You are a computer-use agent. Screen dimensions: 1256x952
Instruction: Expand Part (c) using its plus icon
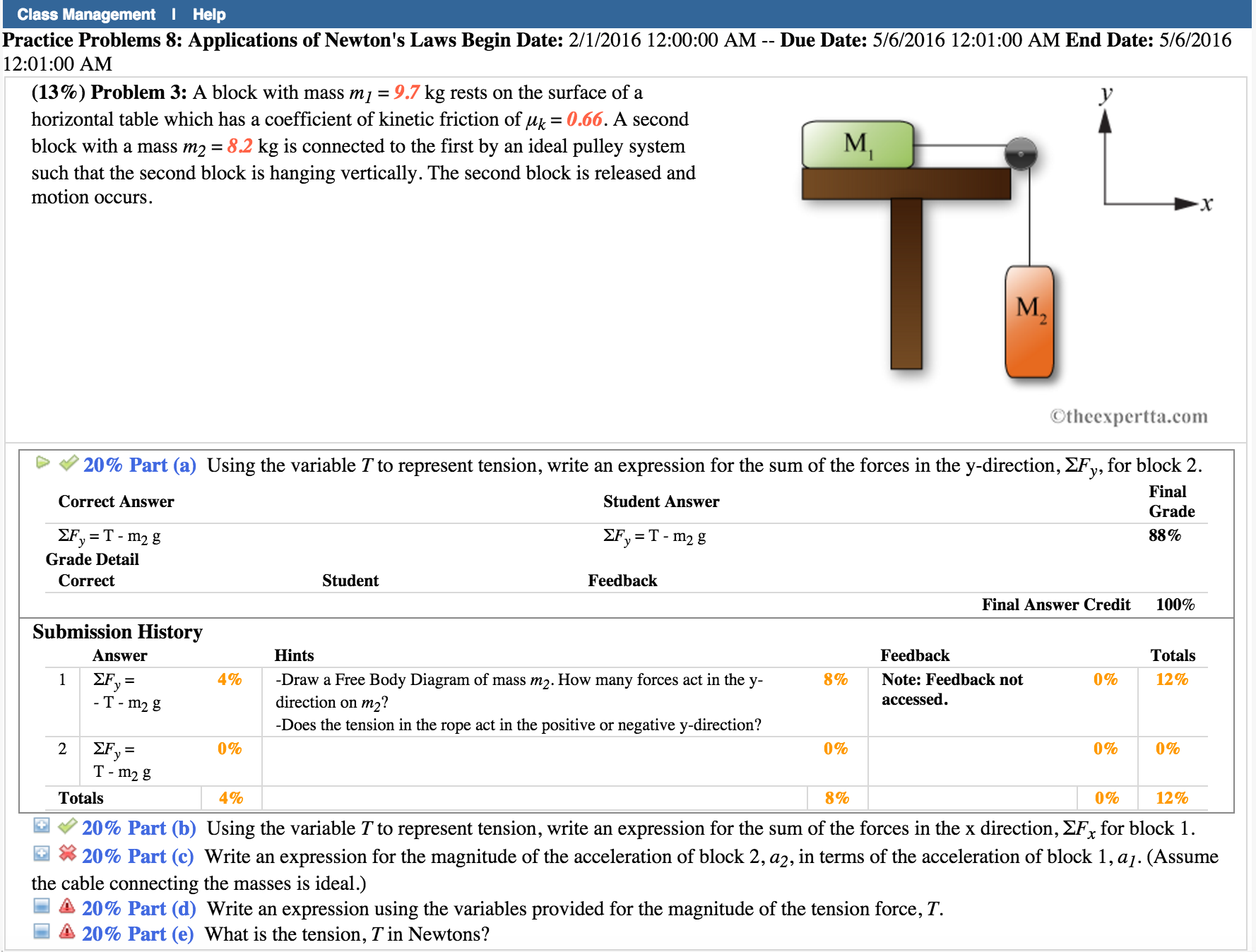(40, 855)
